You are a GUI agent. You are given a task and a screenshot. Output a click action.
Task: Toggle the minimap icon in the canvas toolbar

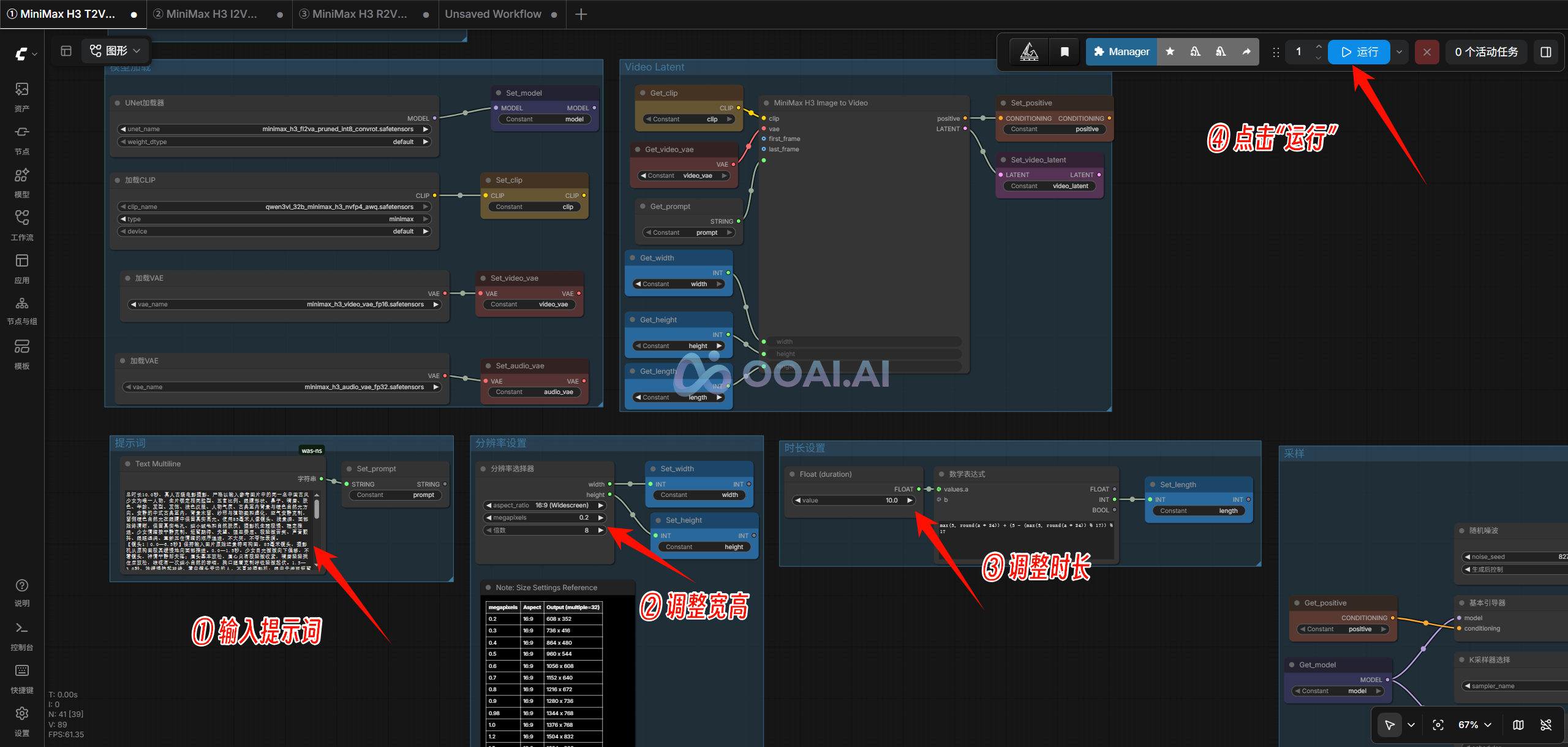tap(1518, 725)
